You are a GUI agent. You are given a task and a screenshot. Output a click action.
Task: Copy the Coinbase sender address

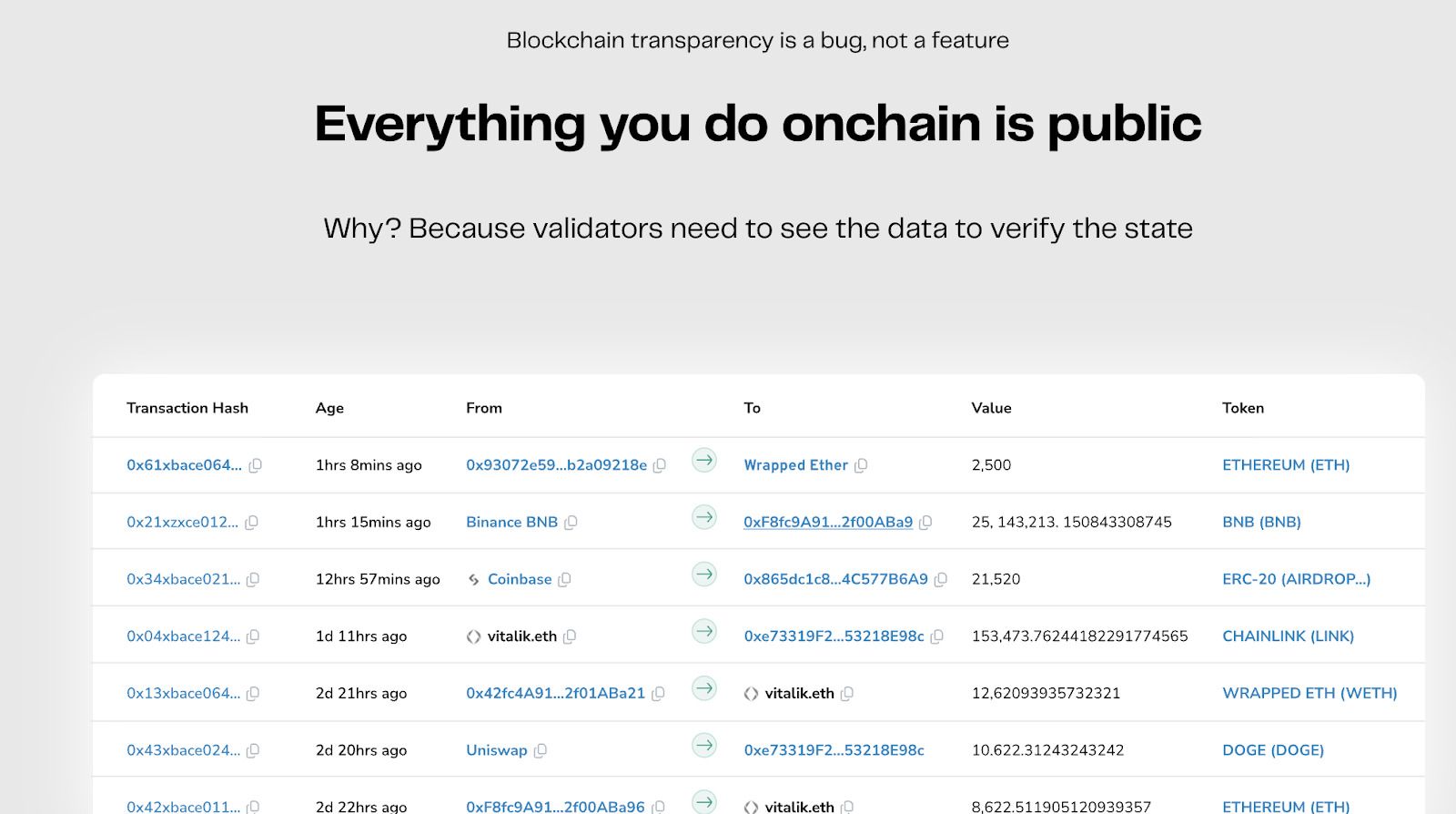(564, 579)
